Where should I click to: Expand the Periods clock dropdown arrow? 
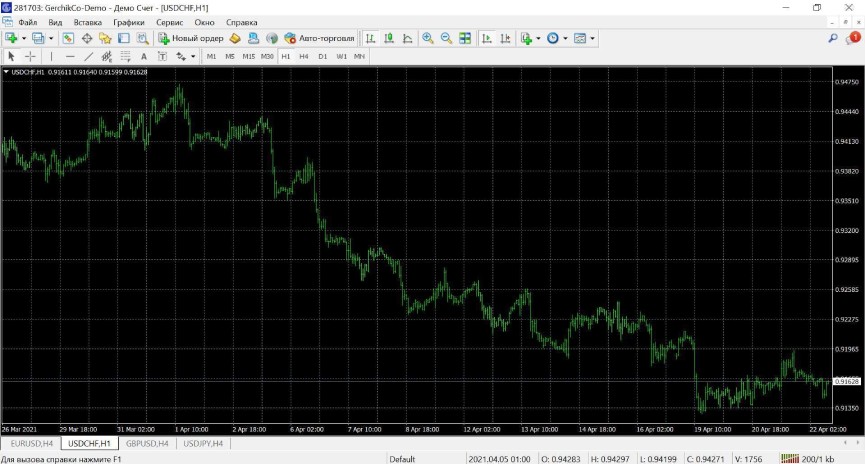coord(565,39)
